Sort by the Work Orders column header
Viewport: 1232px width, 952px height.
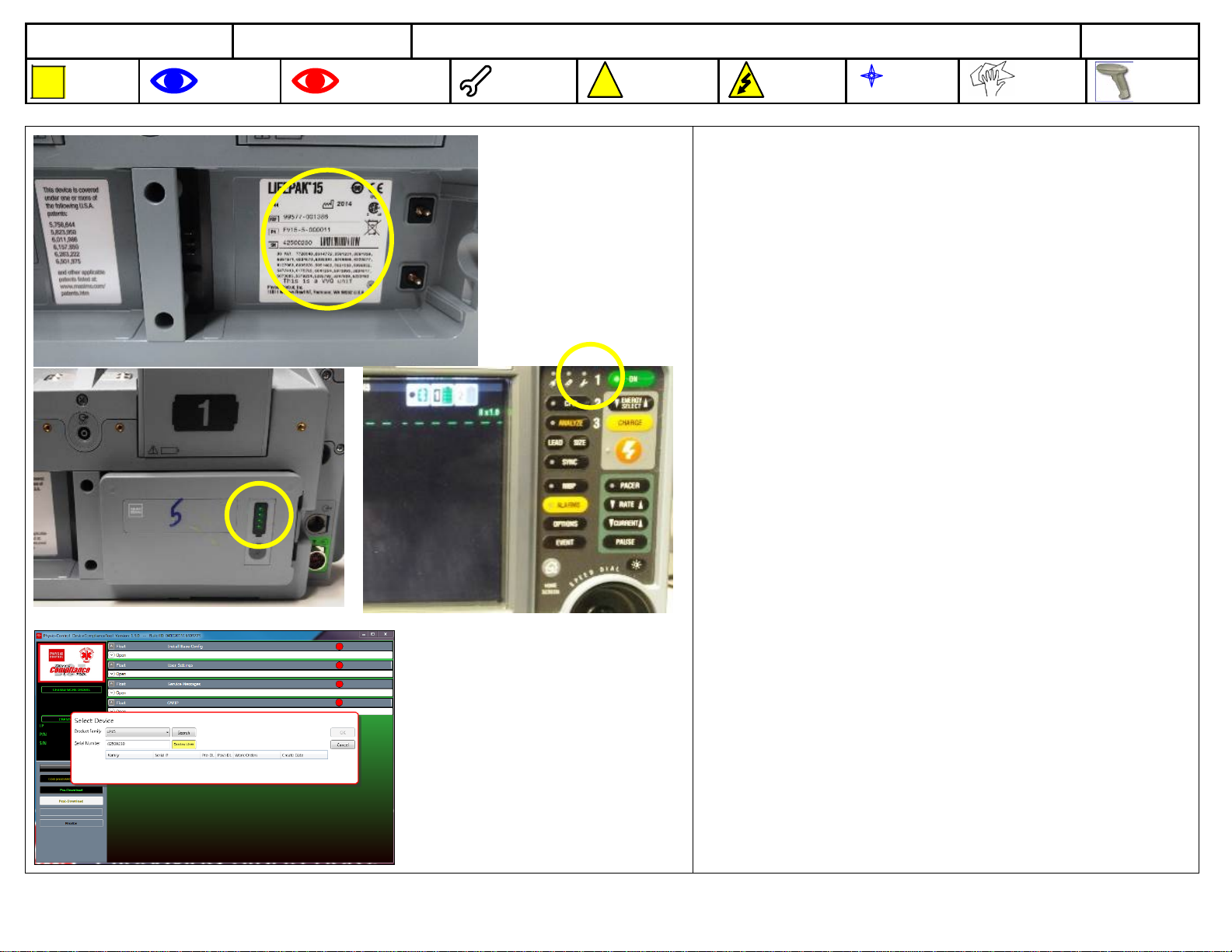coord(257,755)
